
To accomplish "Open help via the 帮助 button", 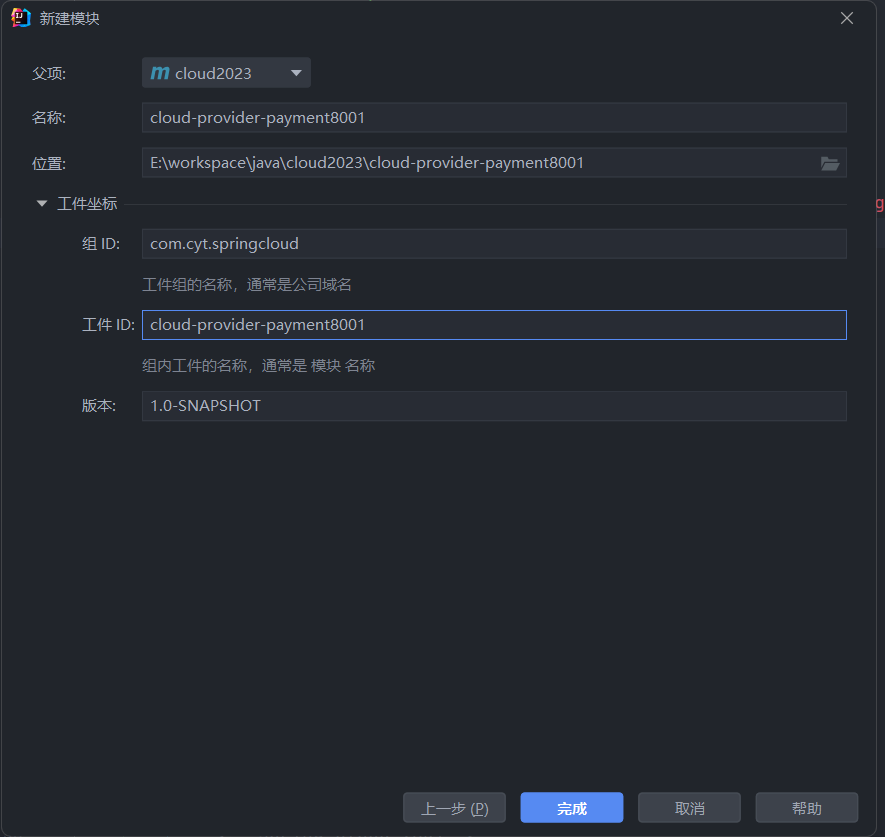I will click(x=806, y=808).
